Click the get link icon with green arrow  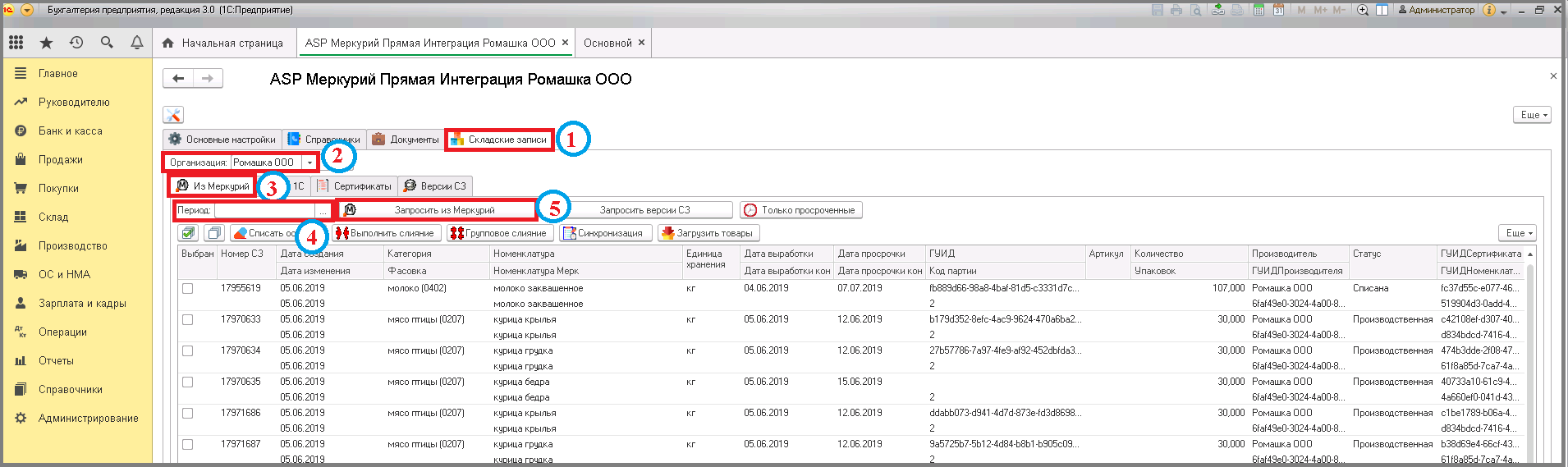pos(1218,10)
